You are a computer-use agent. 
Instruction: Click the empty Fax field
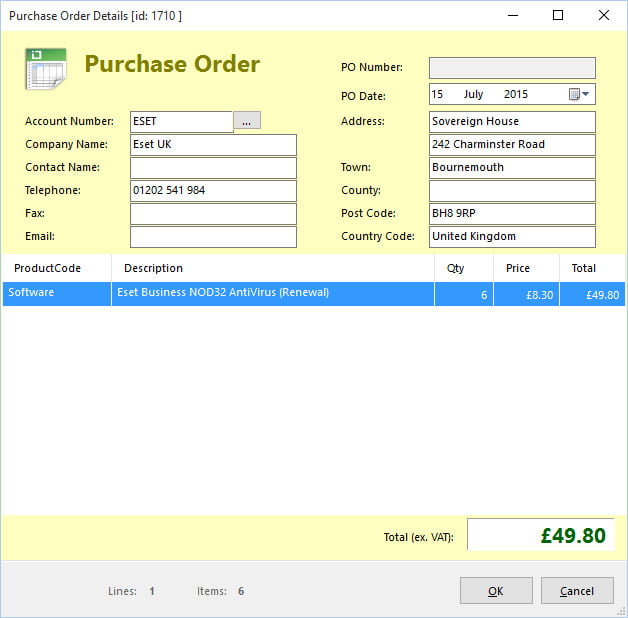(213, 214)
